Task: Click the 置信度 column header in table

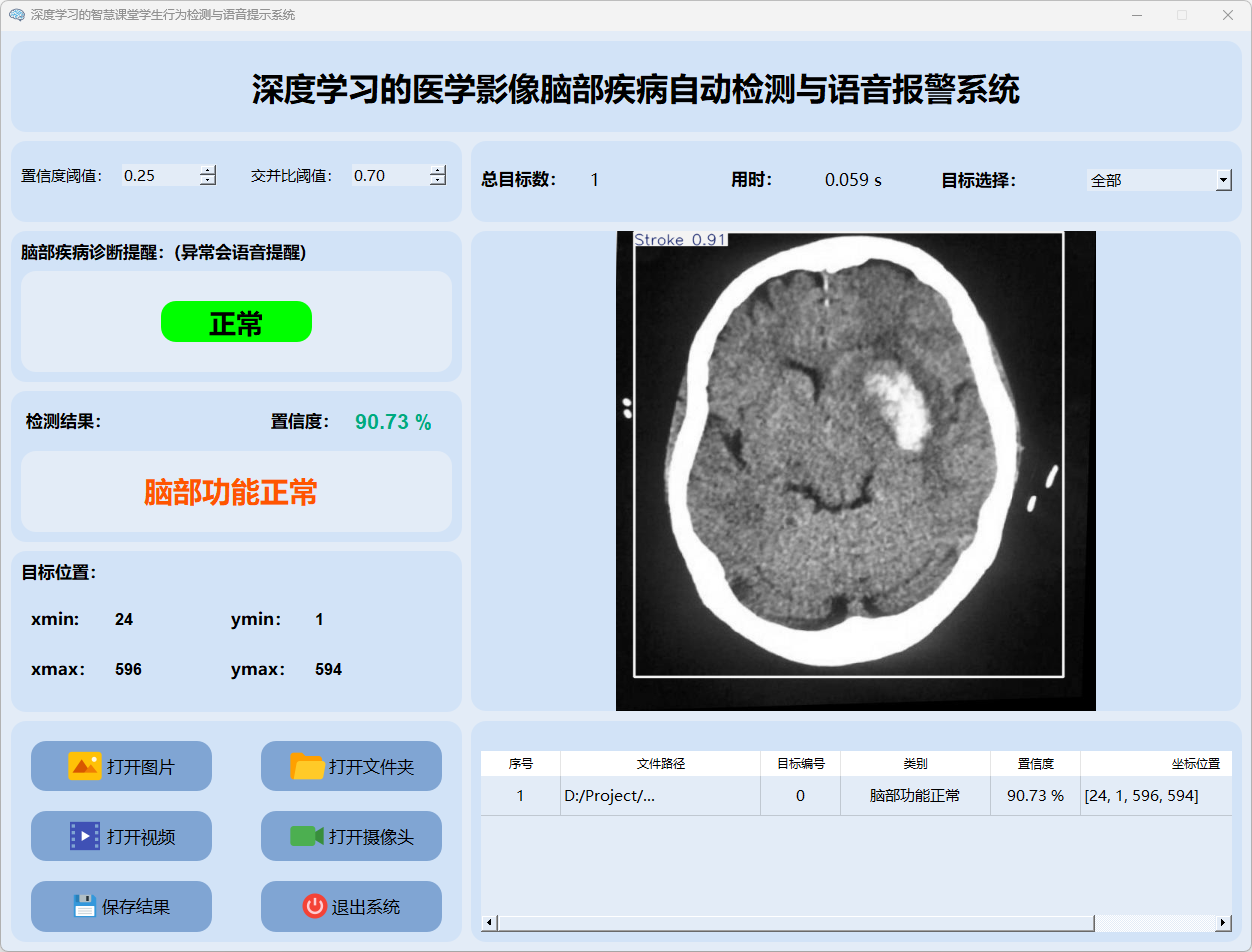Action: click(x=1036, y=763)
